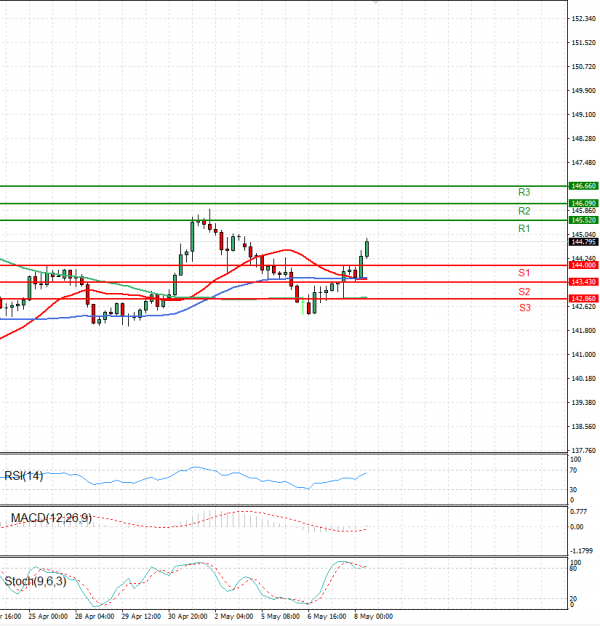Click the RSI scale value 70
Viewport: 600px width, 626px height.
click(x=573, y=471)
